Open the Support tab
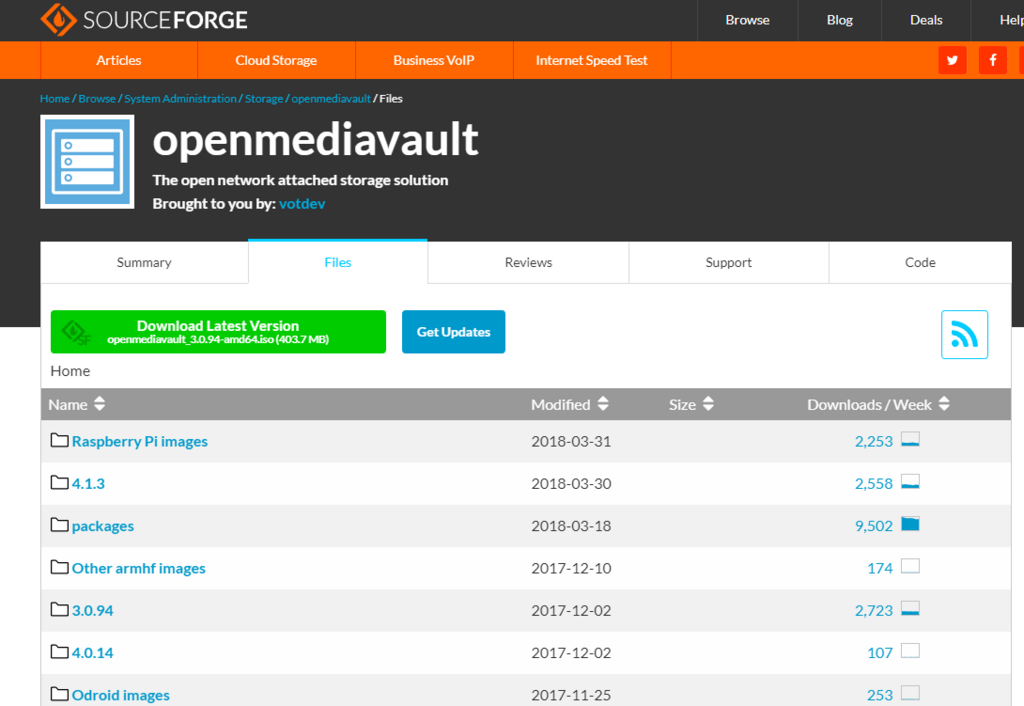This screenshot has height=706, width=1024. tap(729, 263)
